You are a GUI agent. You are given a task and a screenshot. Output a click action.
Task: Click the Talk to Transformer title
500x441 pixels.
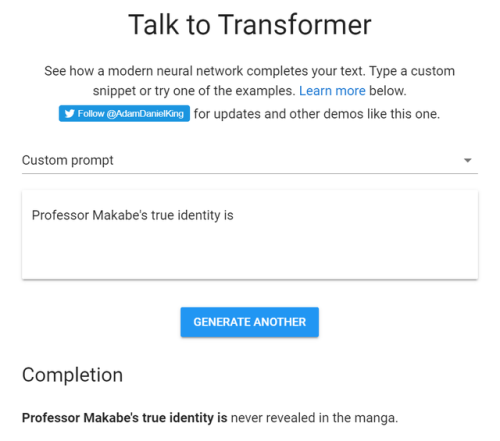point(250,24)
